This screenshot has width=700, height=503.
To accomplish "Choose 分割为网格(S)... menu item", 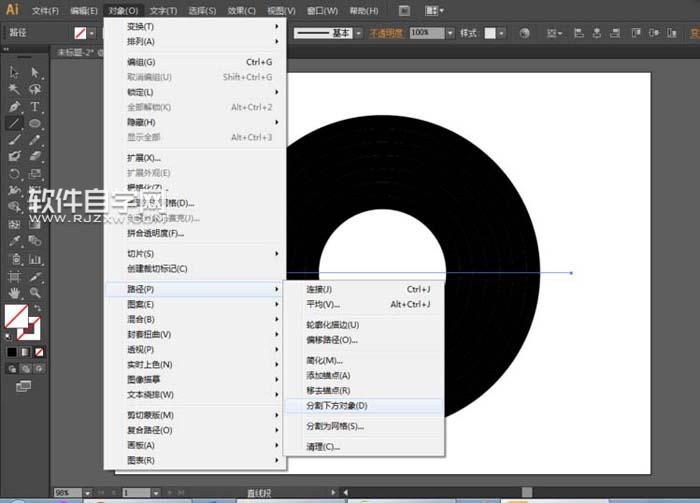I will click(364, 426).
